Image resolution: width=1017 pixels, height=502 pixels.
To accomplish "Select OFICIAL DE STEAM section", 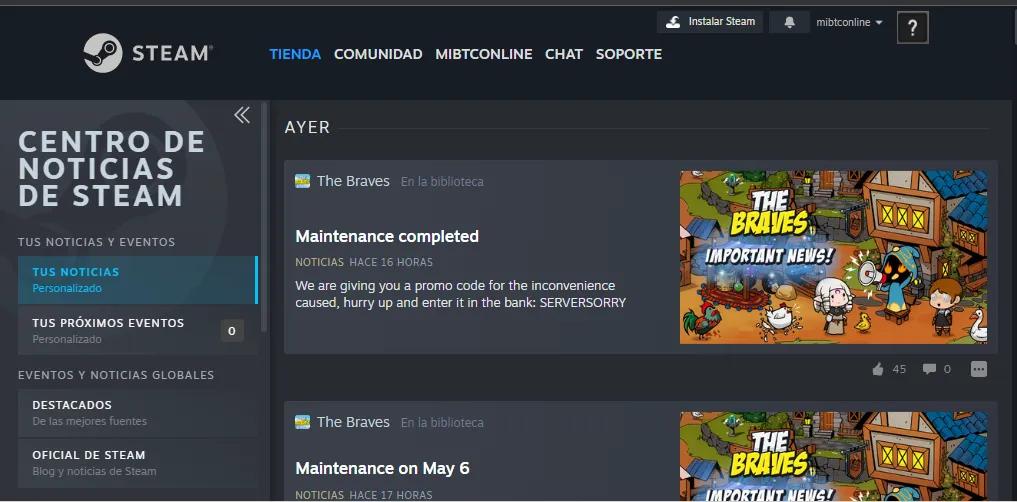I will point(138,463).
